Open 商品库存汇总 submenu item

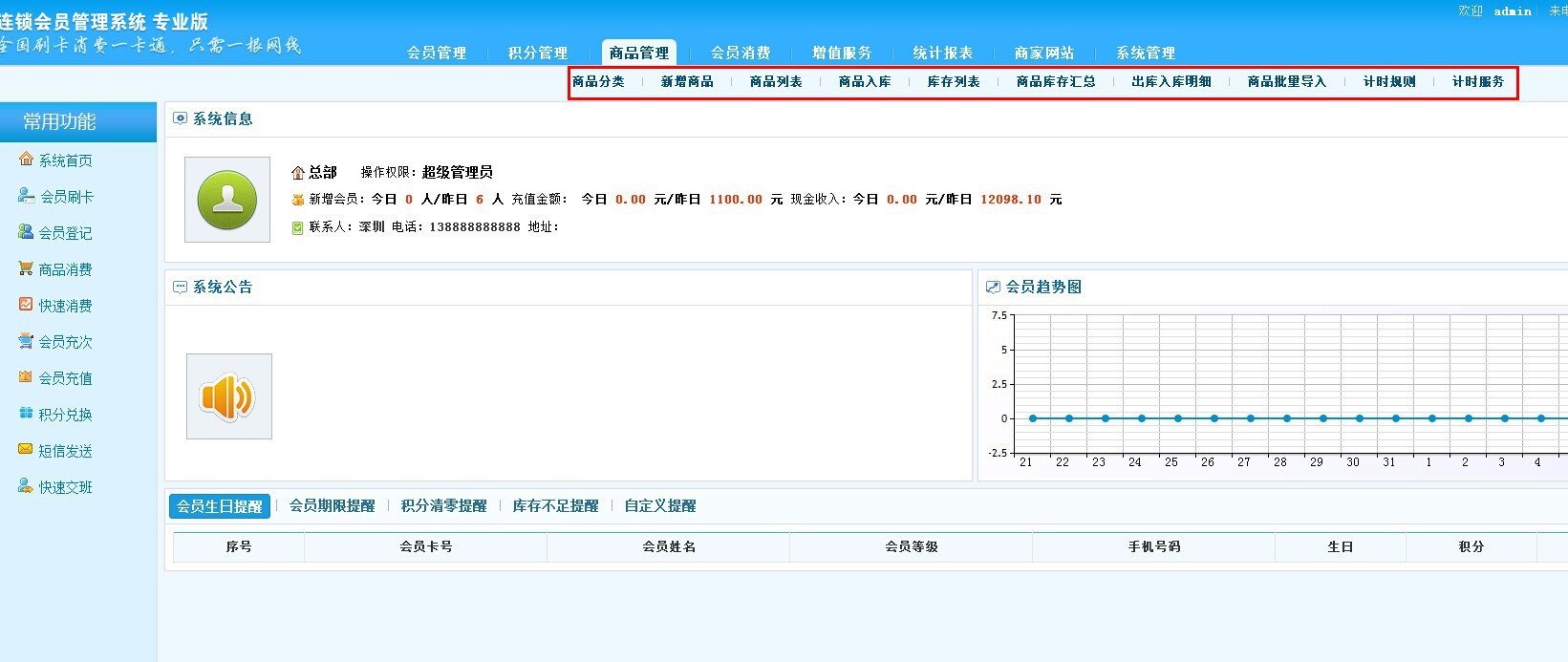coord(1056,82)
